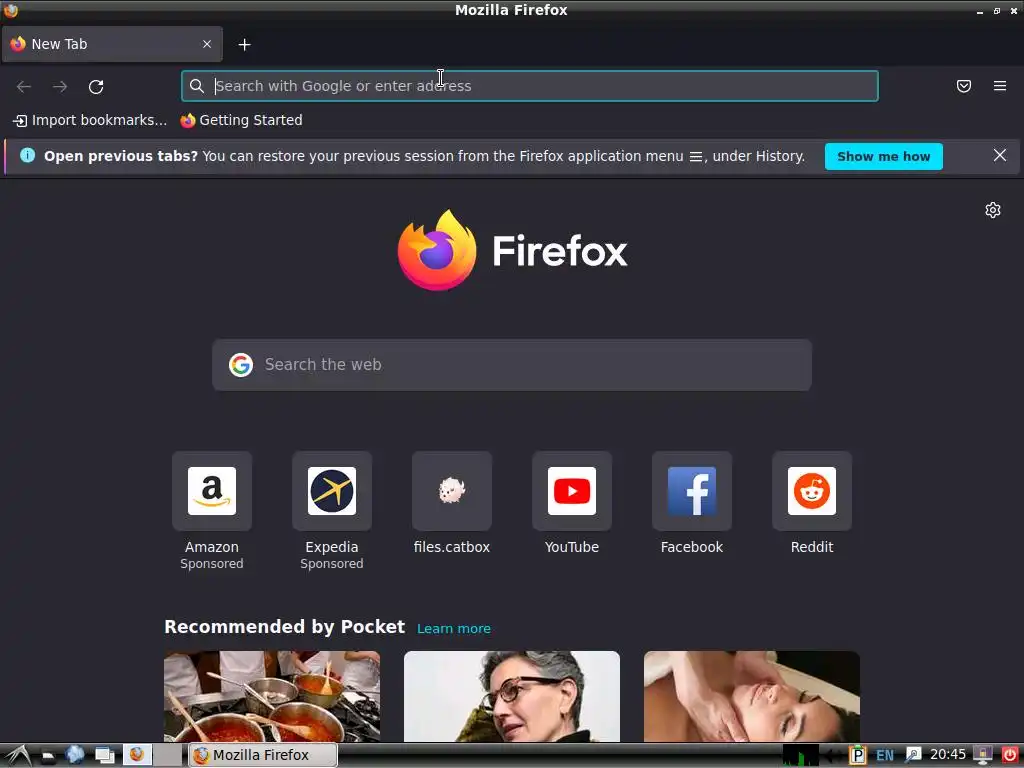The width and height of the screenshot is (1024, 768).
Task: Click the EN keyboard layout indicator
Action: [x=884, y=756]
